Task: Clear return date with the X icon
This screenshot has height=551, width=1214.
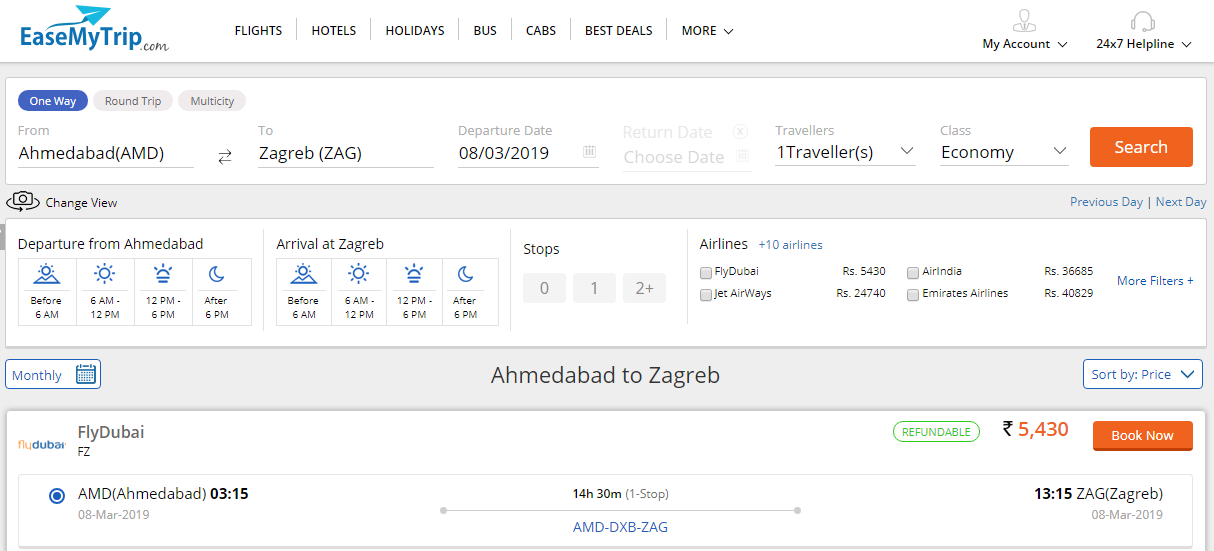Action: tap(740, 132)
